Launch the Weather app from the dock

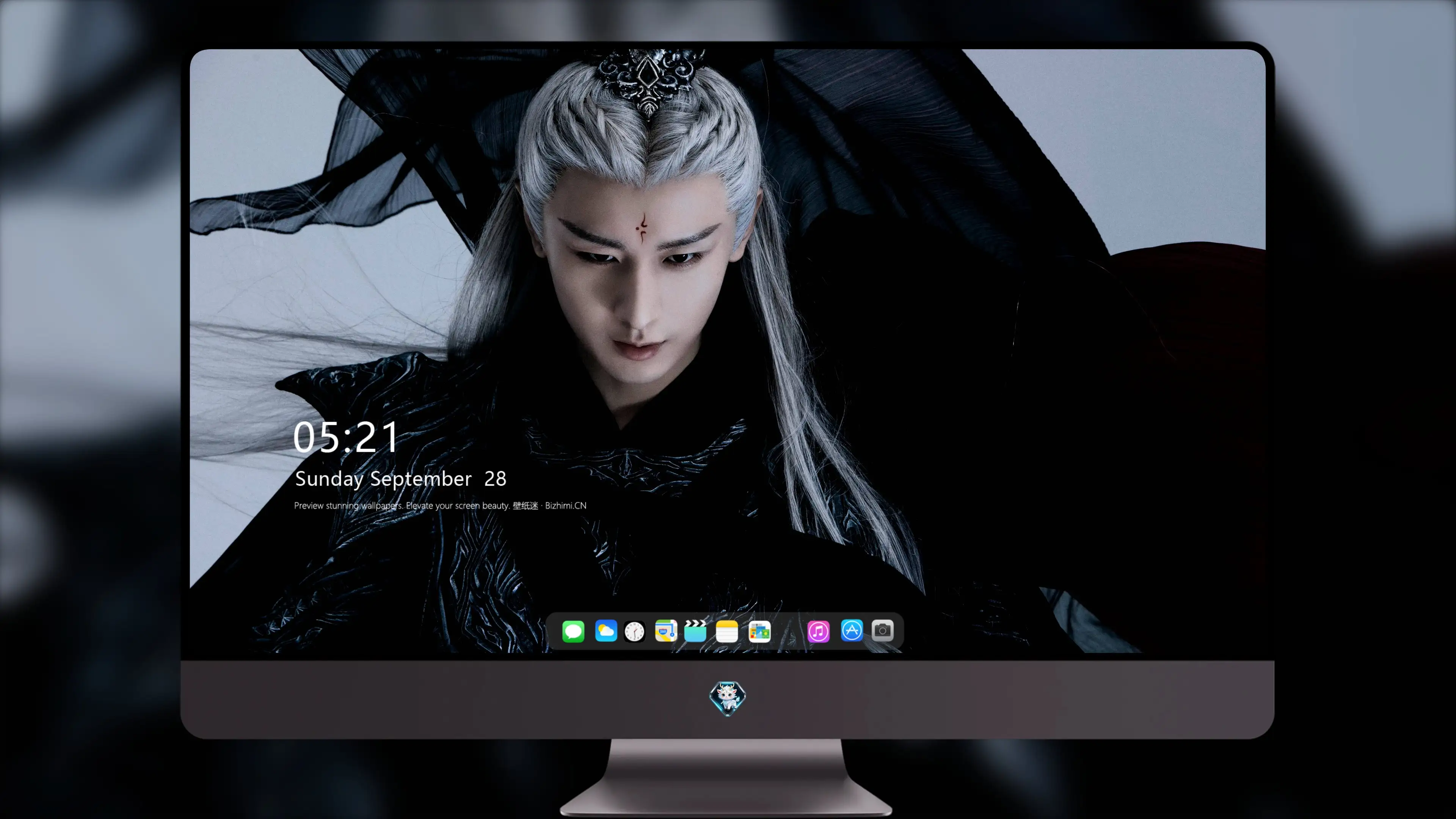click(x=606, y=631)
